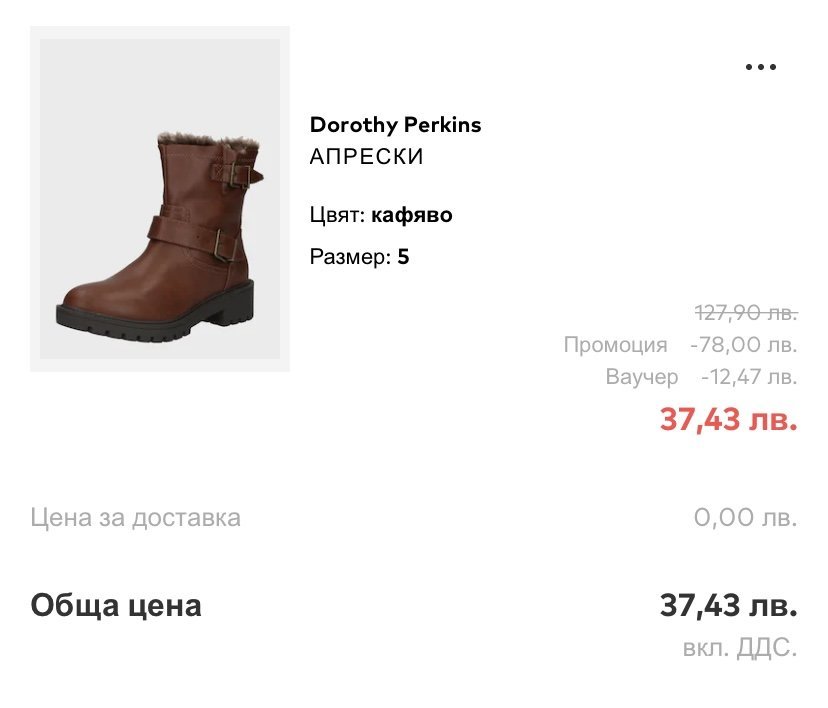Click the Обща цена label
The height and width of the screenshot is (708, 828).
click(115, 605)
